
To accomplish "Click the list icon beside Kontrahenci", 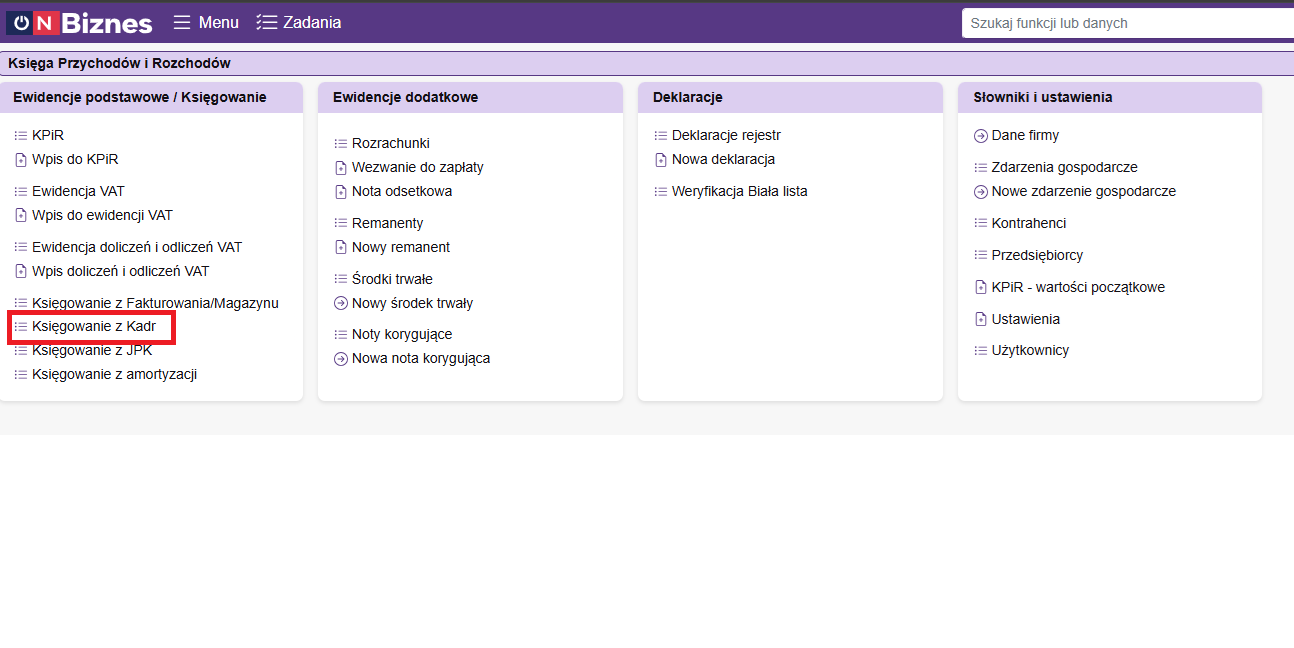I will click(981, 223).
